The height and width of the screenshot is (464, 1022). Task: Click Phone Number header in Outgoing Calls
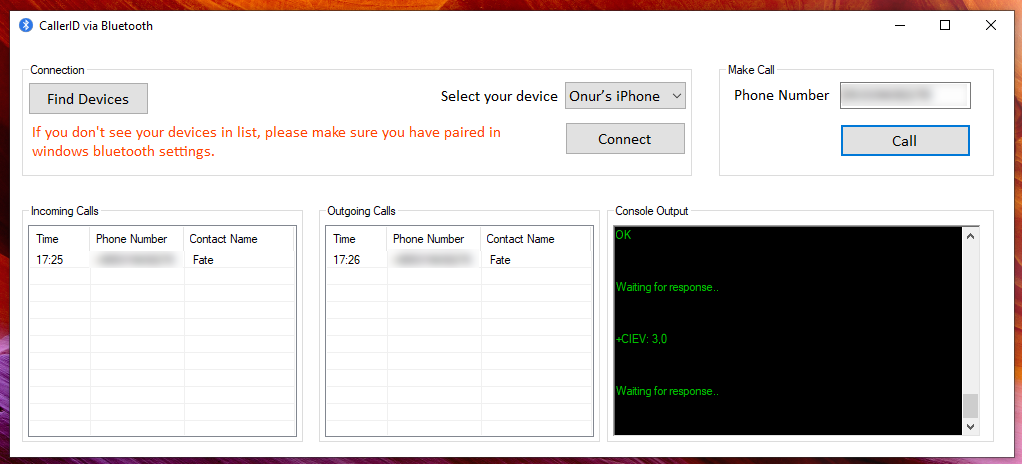pos(428,239)
